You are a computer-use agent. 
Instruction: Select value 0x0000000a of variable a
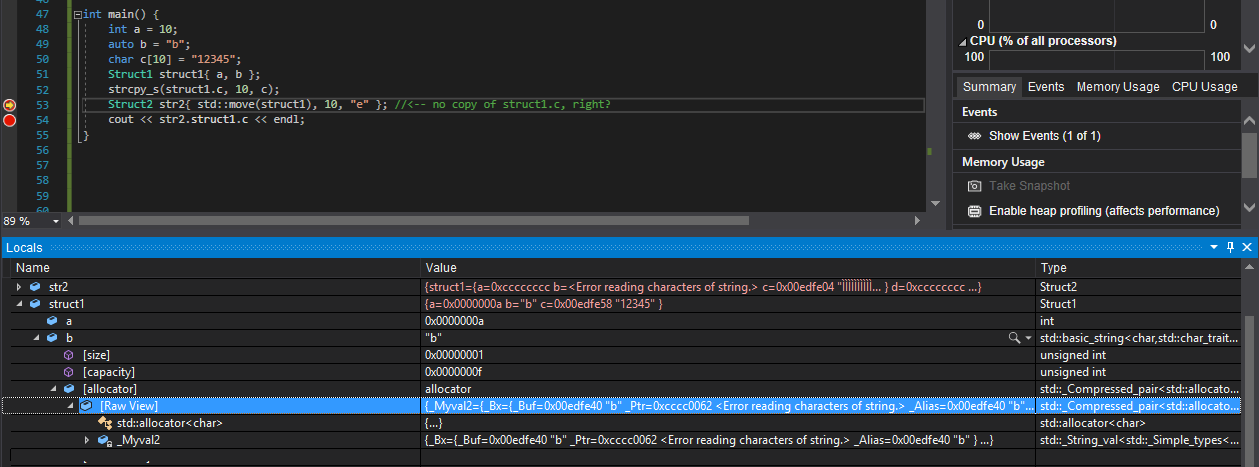click(728, 321)
